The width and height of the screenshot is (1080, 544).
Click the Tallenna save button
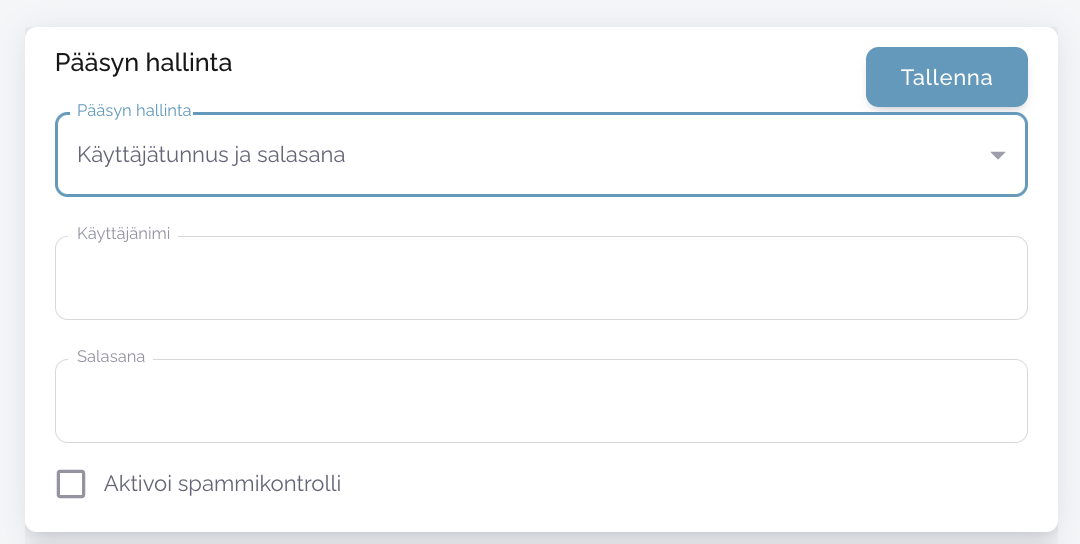click(x=946, y=77)
